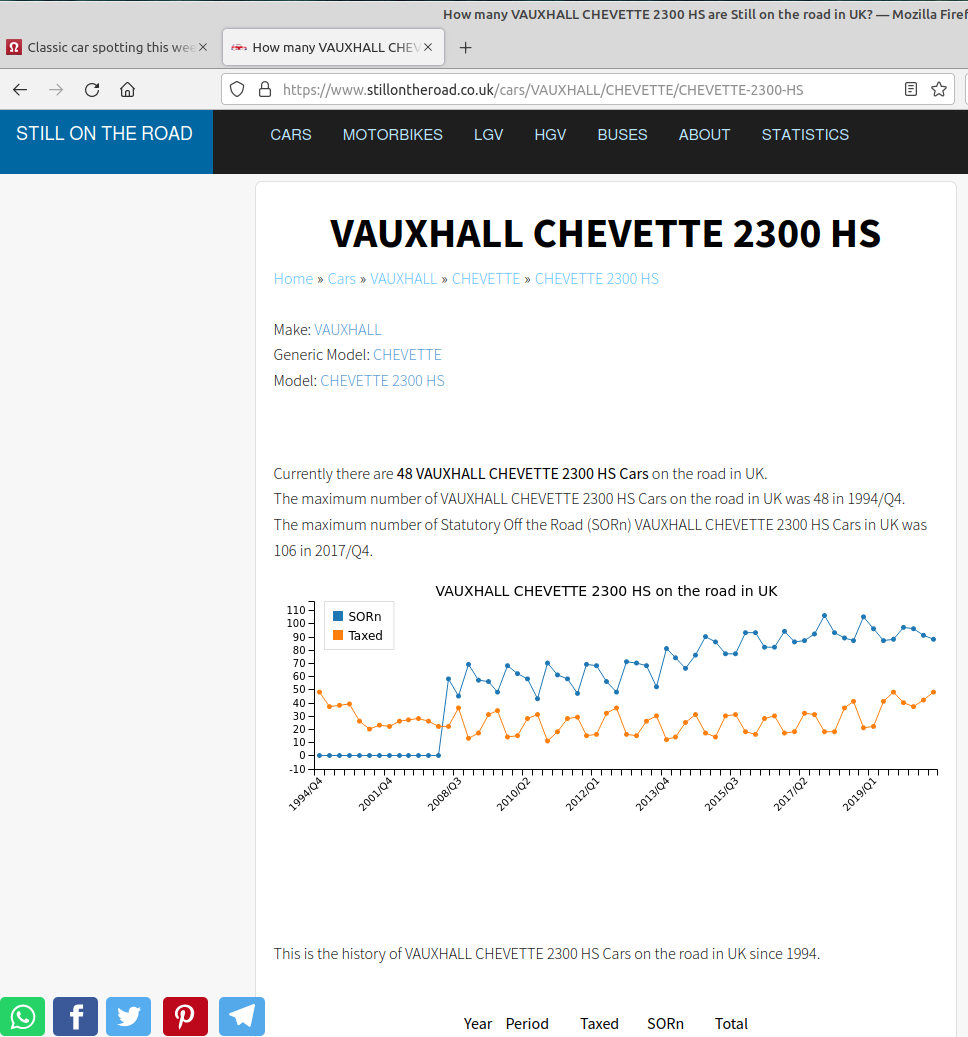Open a new browser tab

click(x=465, y=47)
